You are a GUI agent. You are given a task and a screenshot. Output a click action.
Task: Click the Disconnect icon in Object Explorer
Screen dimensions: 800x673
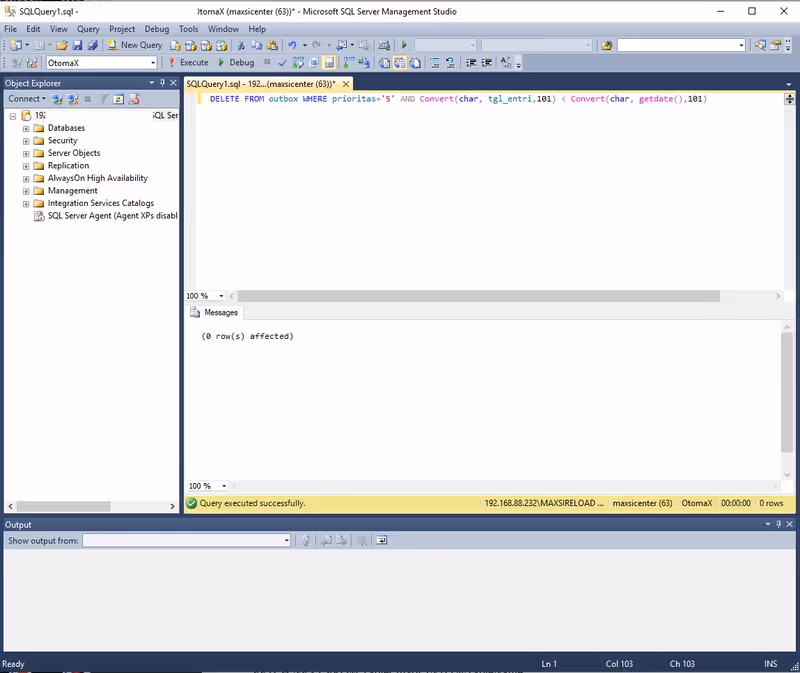71,98
